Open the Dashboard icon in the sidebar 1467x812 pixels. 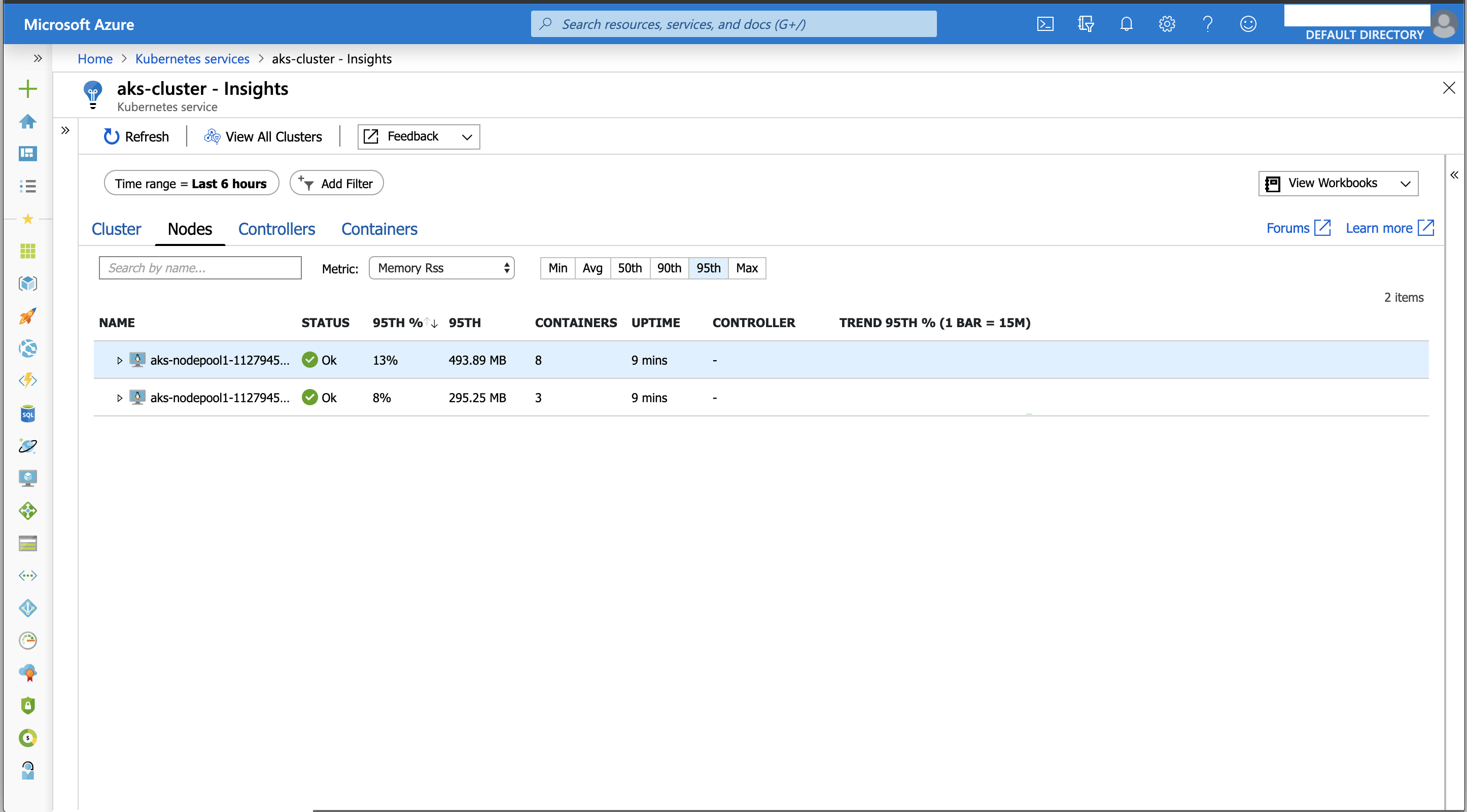coord(27,153)
